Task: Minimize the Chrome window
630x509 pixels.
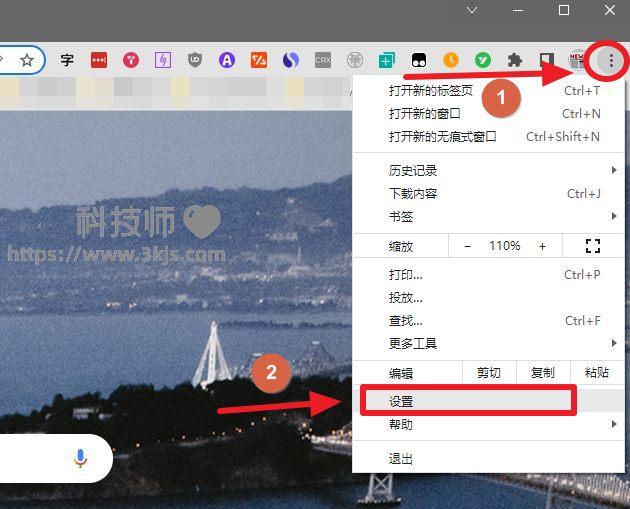Action: tap(518, 10)
